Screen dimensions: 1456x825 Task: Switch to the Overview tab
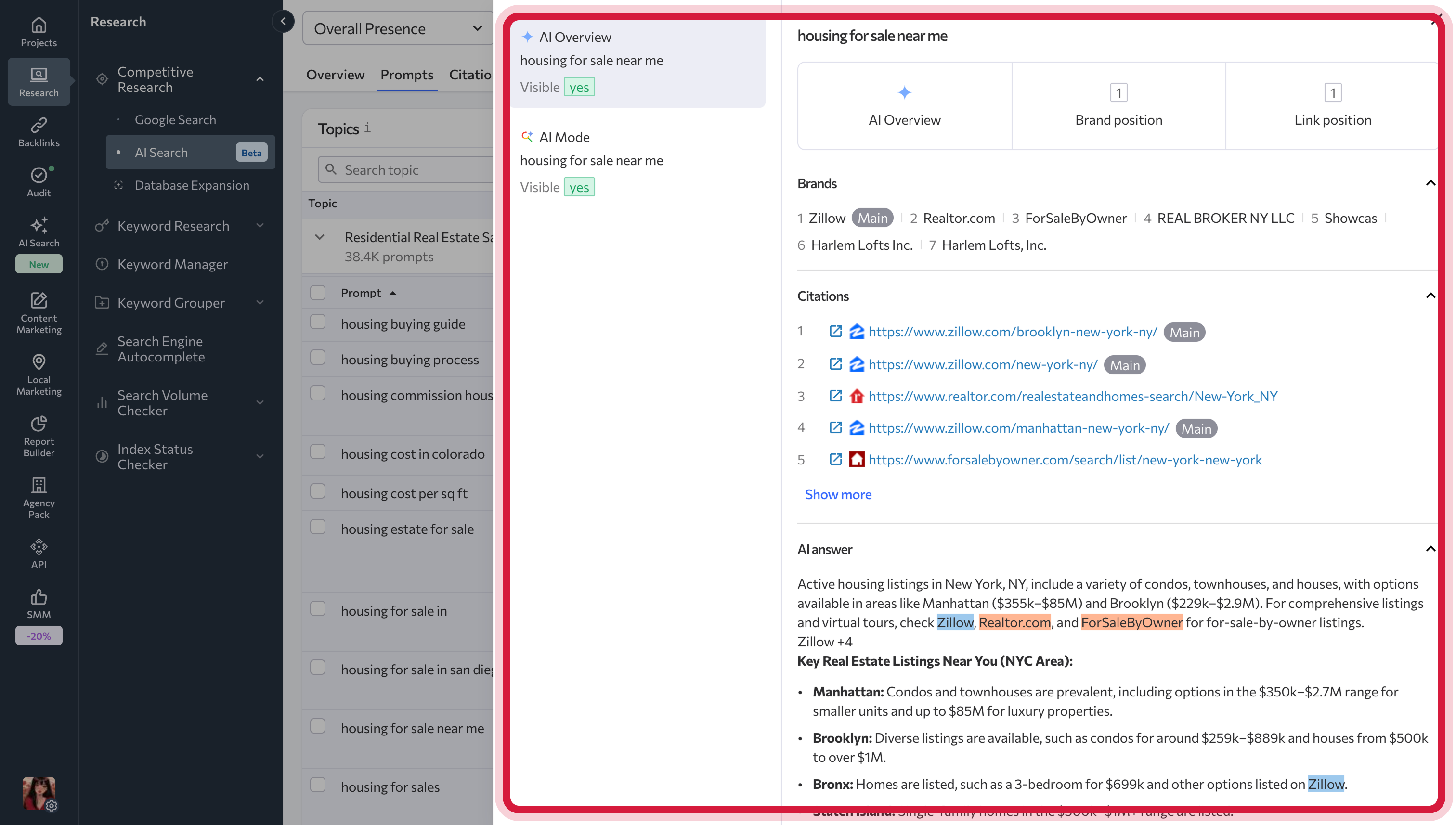(336, 75)
